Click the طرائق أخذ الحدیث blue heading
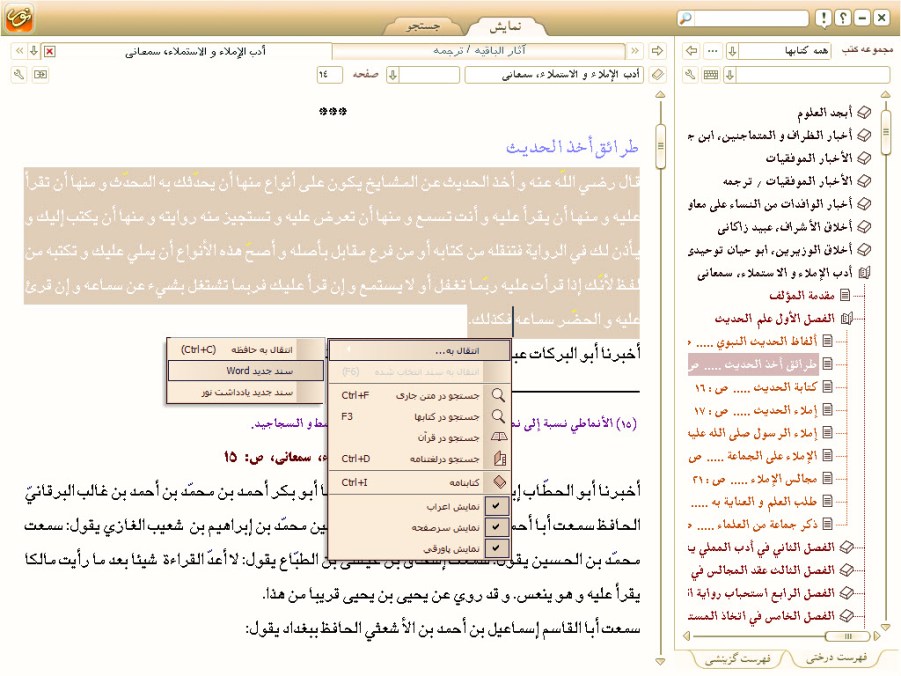 [x=572, y=147]
